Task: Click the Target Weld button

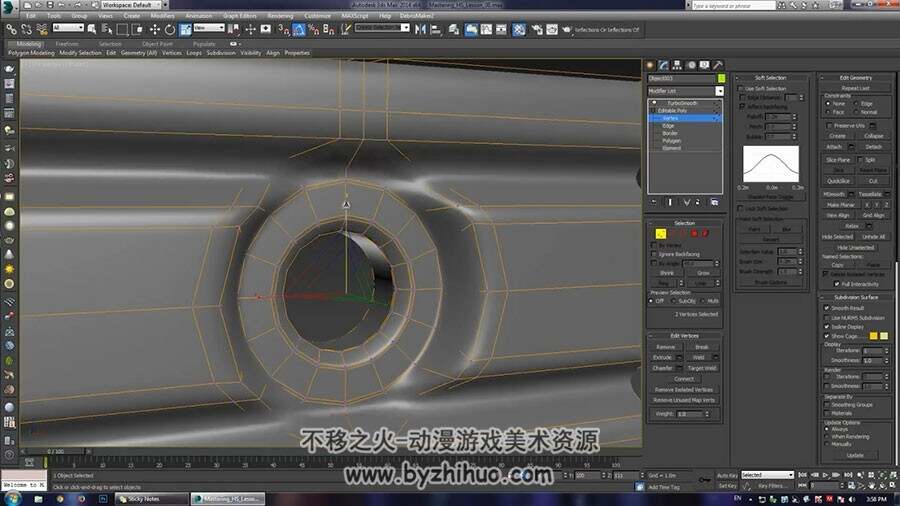Action: pos(702,368)
